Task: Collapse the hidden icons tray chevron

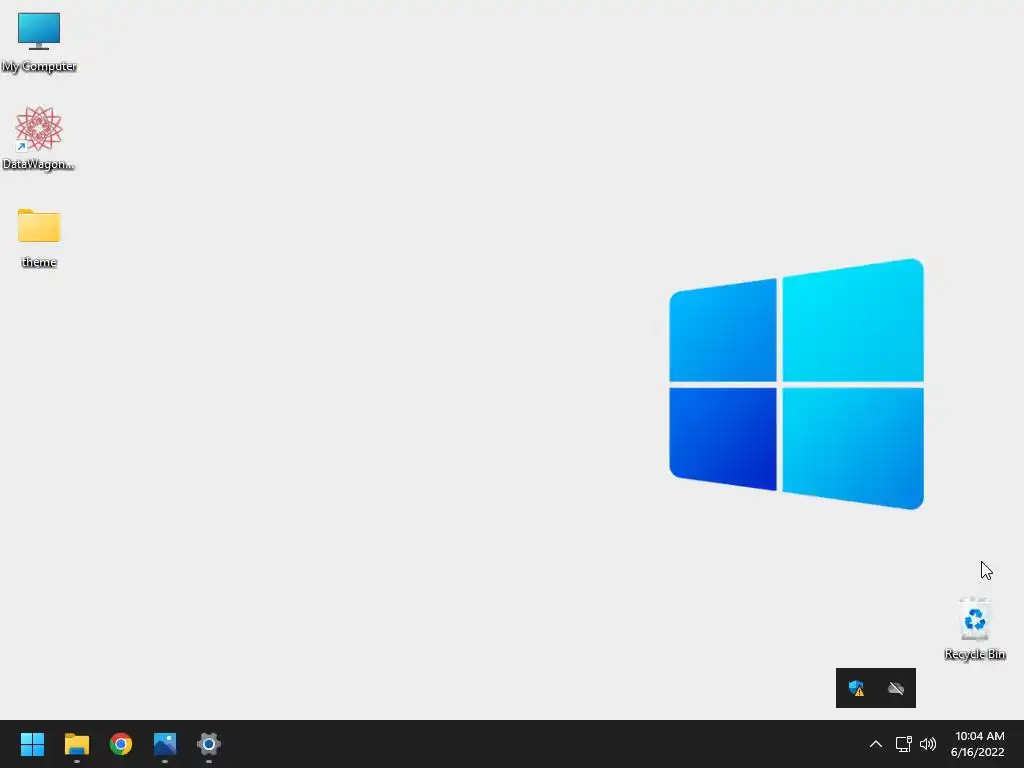Action: click(876, 744)
